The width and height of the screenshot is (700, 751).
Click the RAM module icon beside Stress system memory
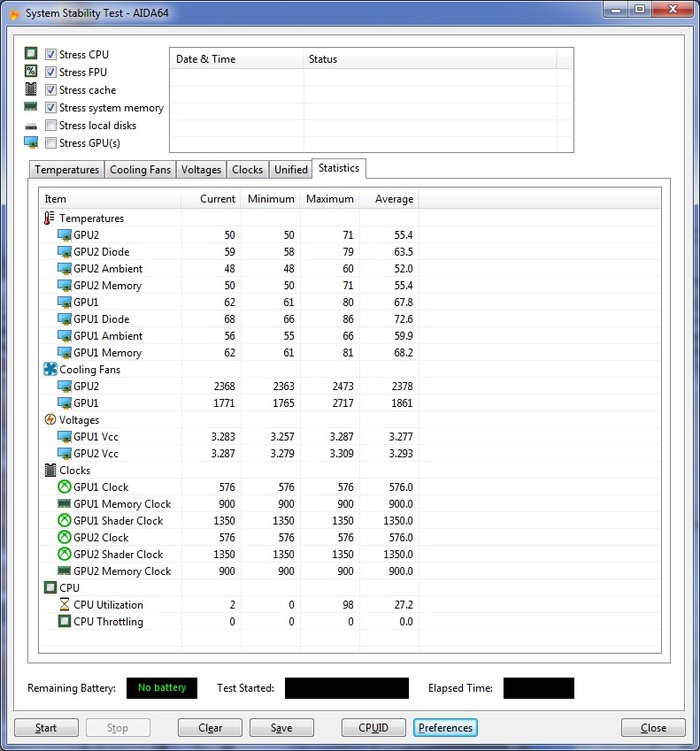pyautogui.click(x=31, y=106)
